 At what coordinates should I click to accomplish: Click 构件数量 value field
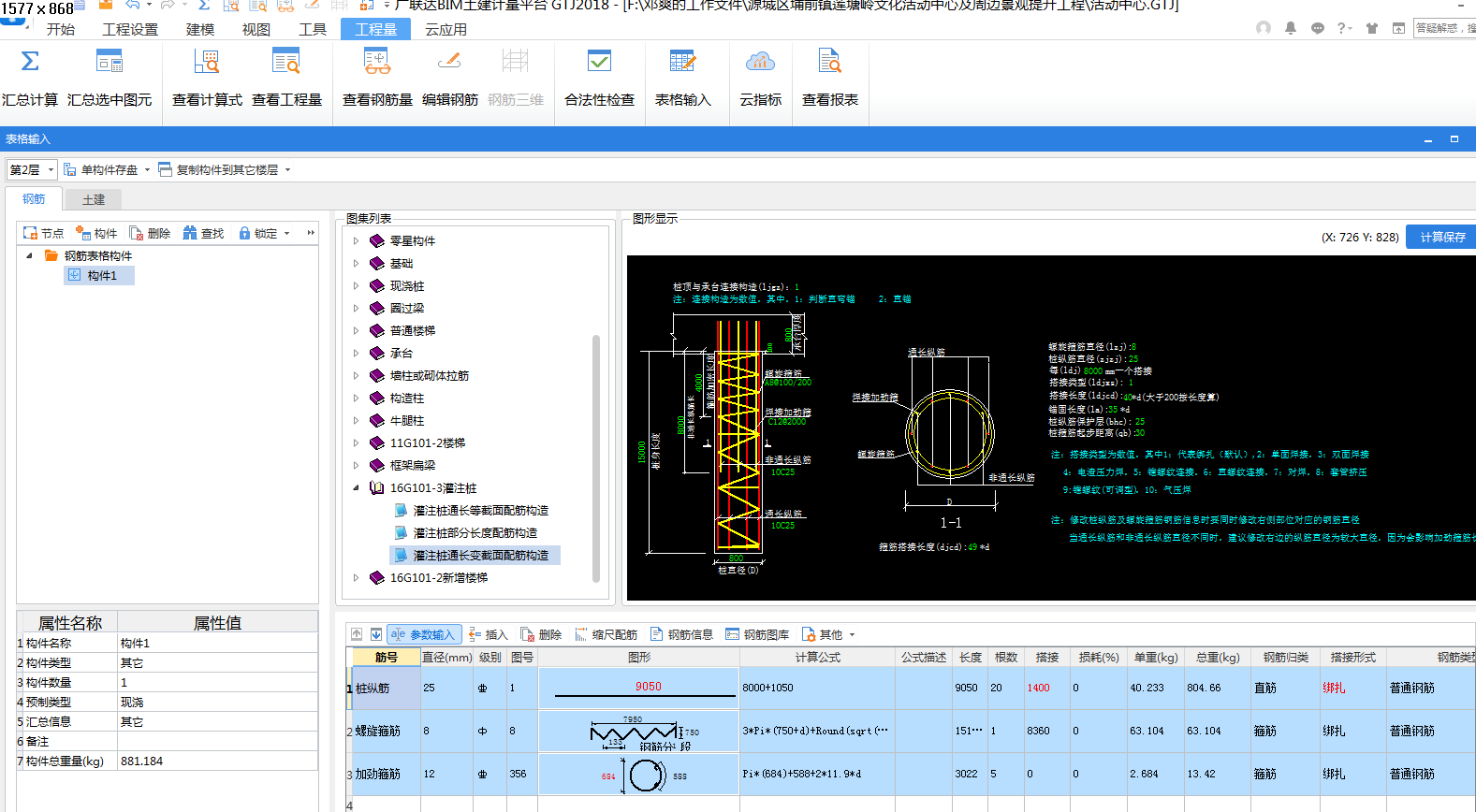217,682
